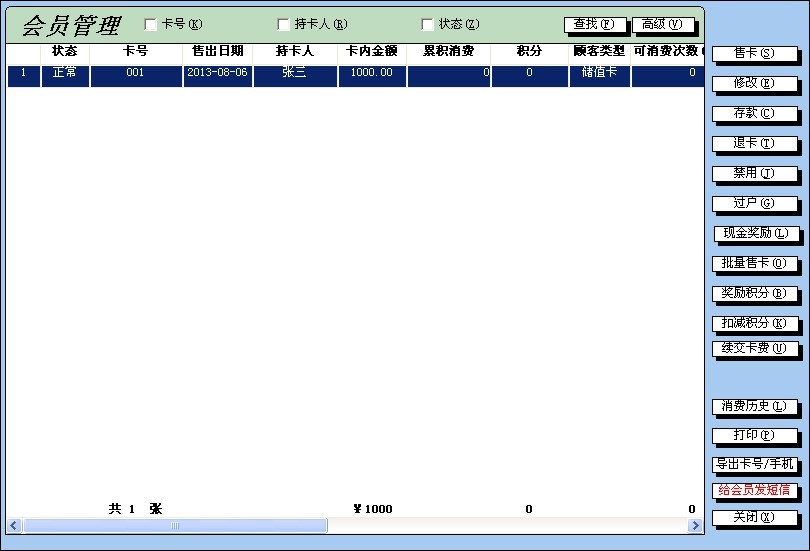
Task: Click the 打印(P) print button
Action: point(754,435)
